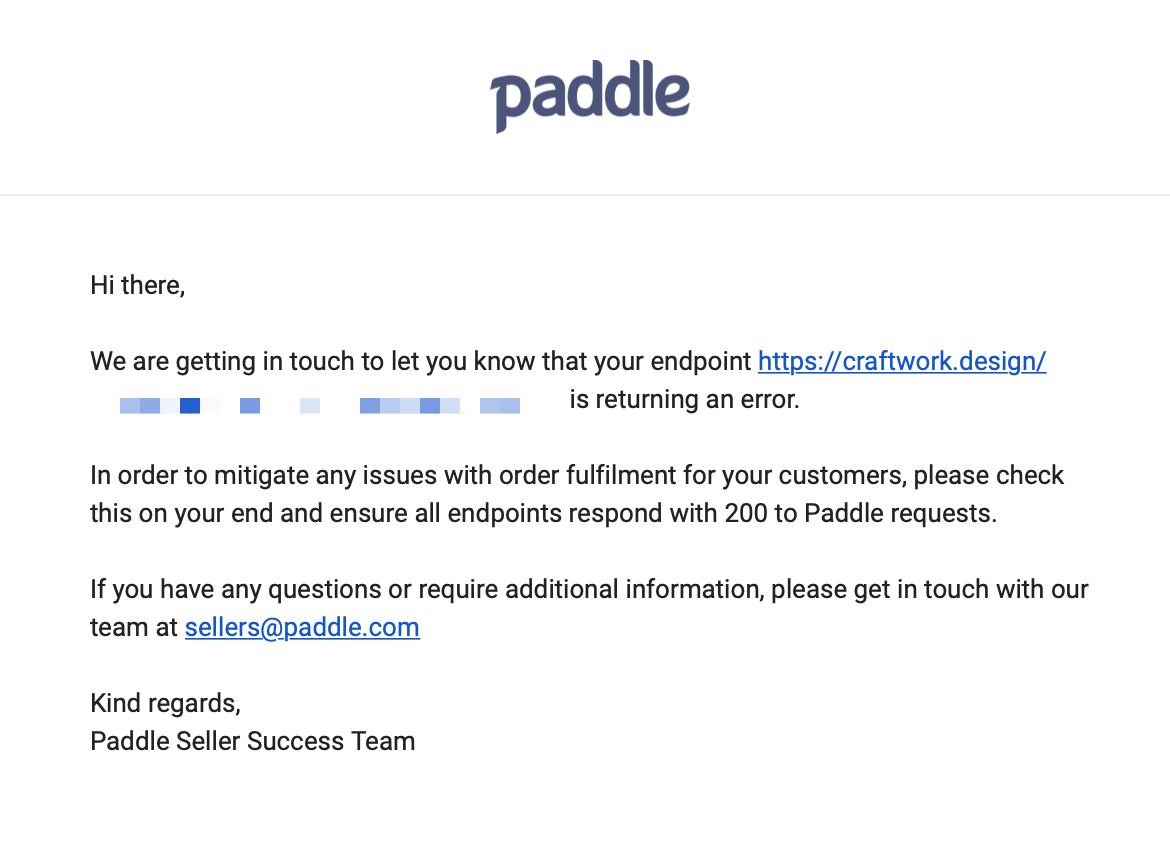Image resolution: width=1170 pixels, height=858 pixels.
Task: Click the 'Hi there,' greeting text
Action: point(137,285)
